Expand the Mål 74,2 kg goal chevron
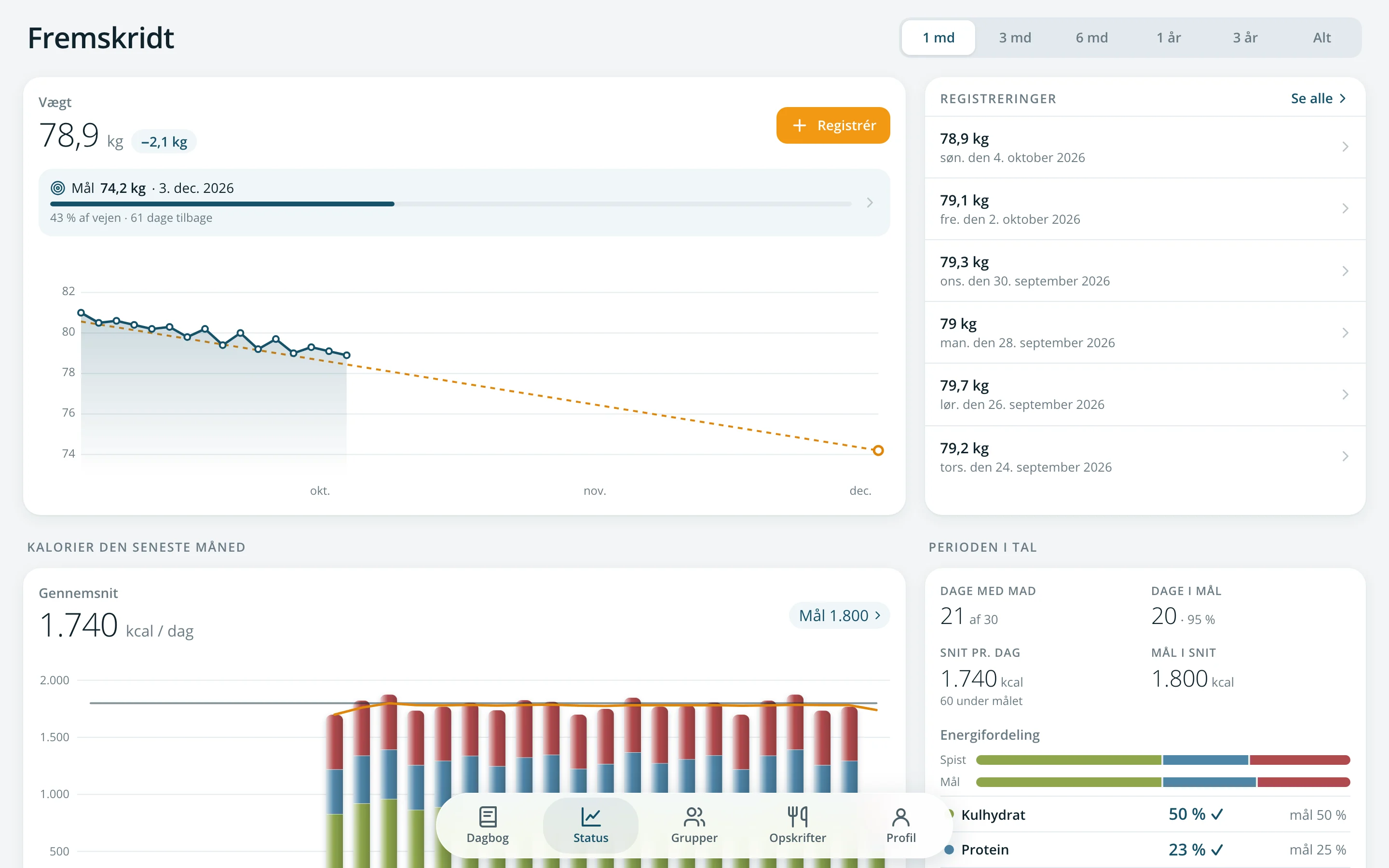 [870, 203]
